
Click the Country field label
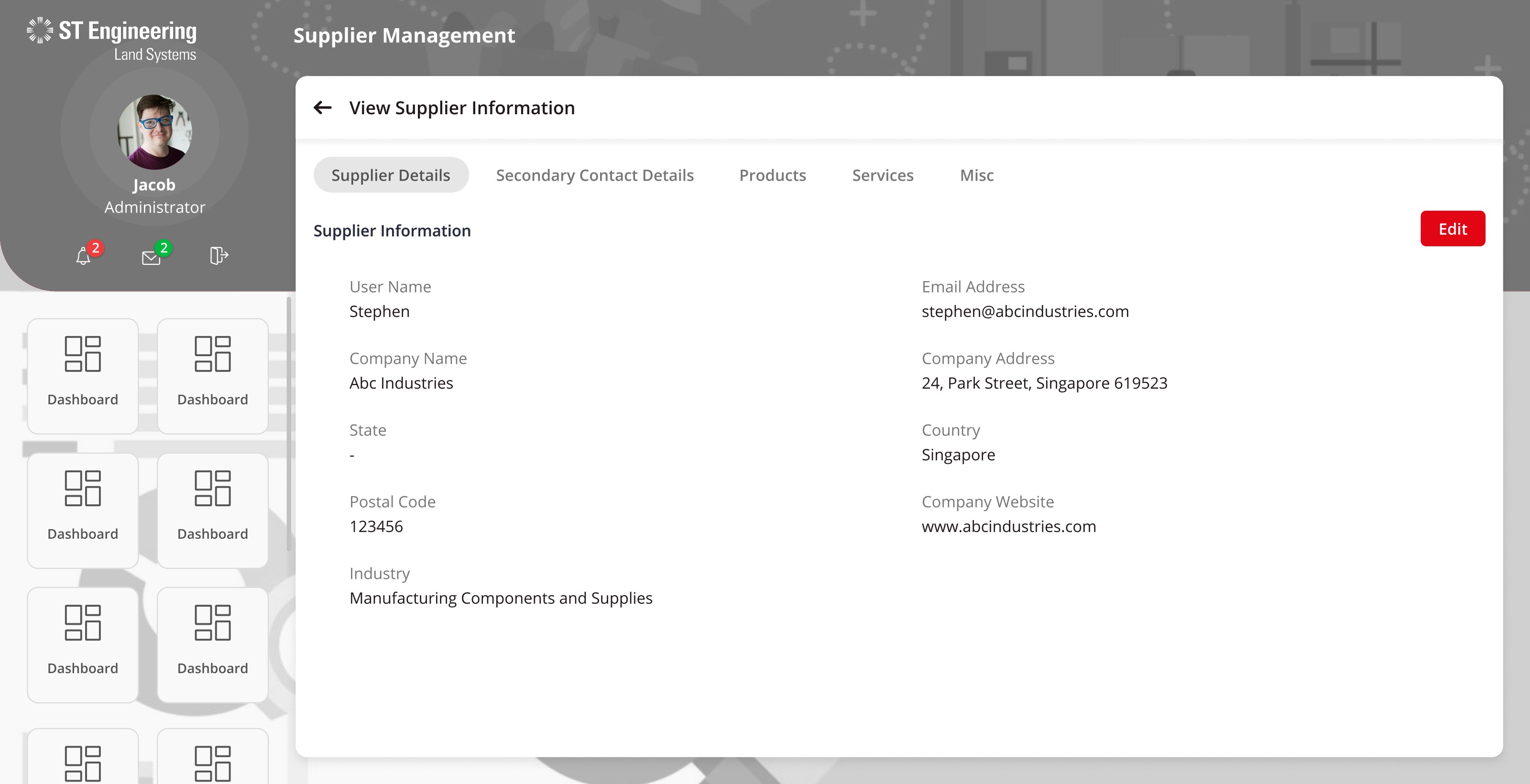coord(951,430)
